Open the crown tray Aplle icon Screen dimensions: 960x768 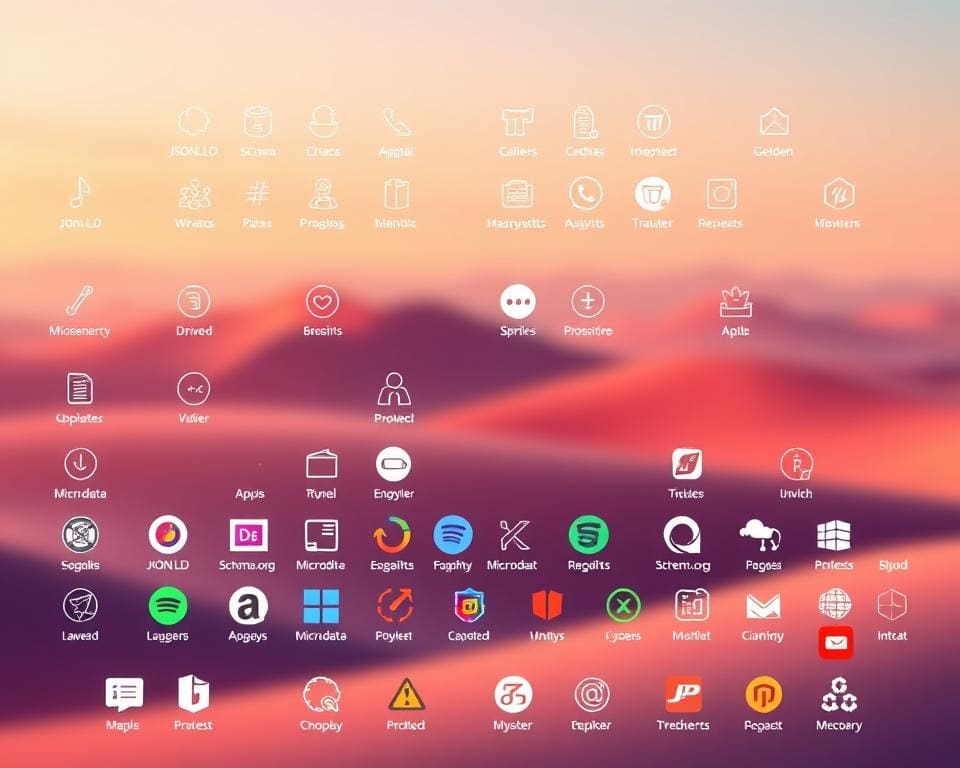(x=735, y=301)
